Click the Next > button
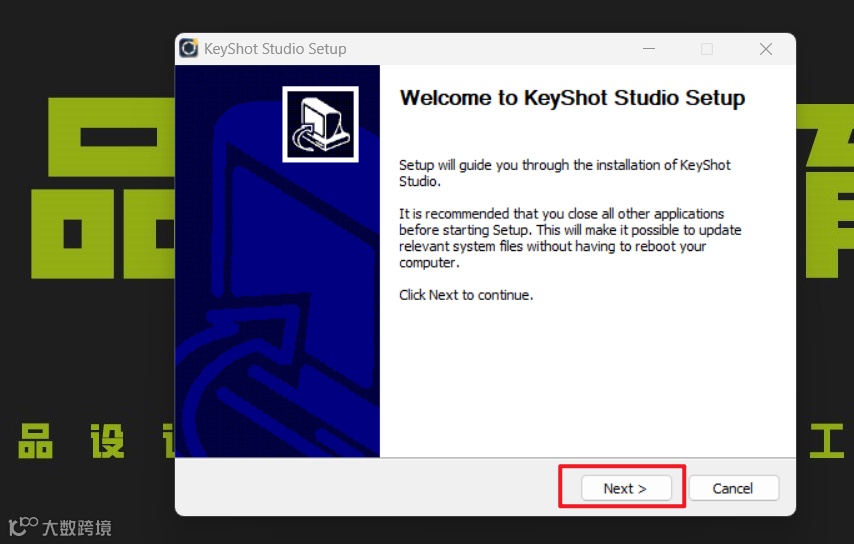This screenshot has height=544, width=854. pyautogui.click(x=625, y=488)
